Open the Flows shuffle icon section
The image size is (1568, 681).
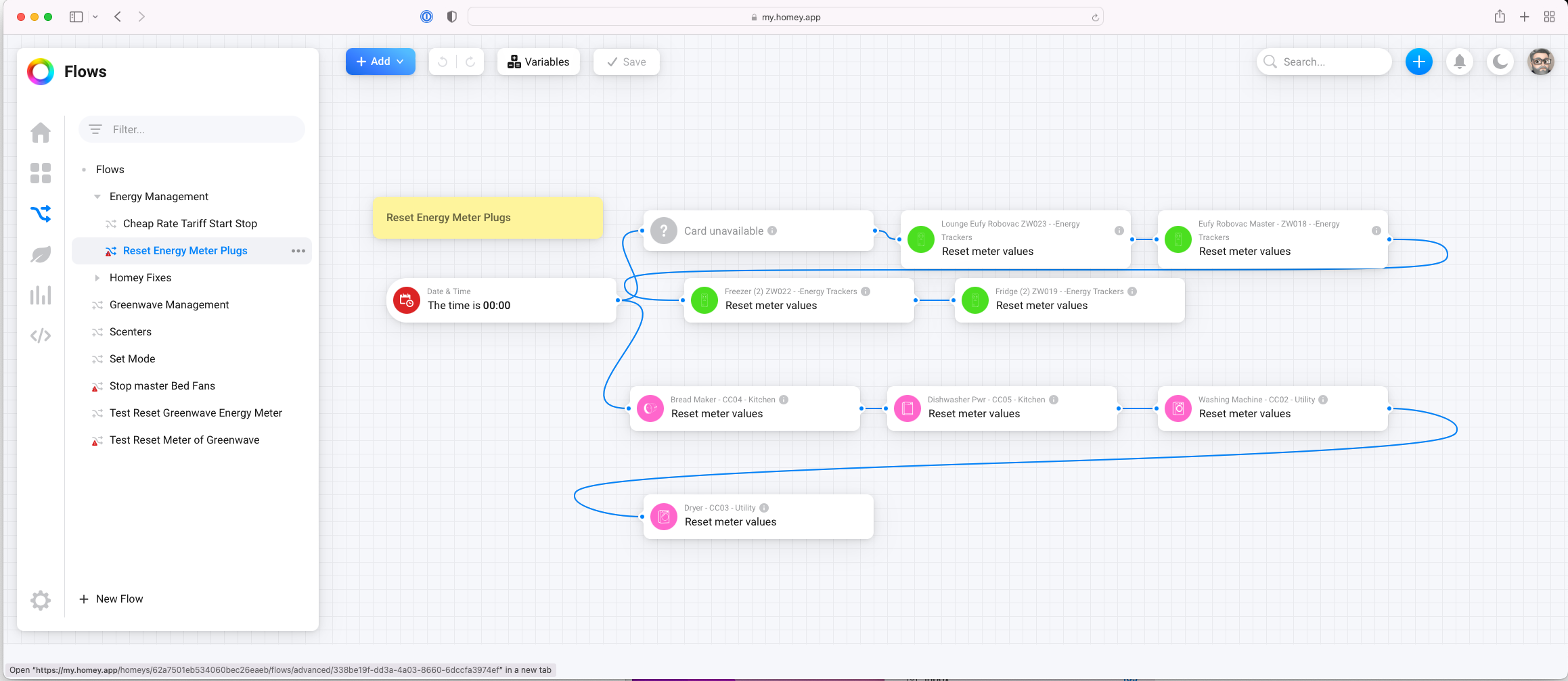coord(41,214)
